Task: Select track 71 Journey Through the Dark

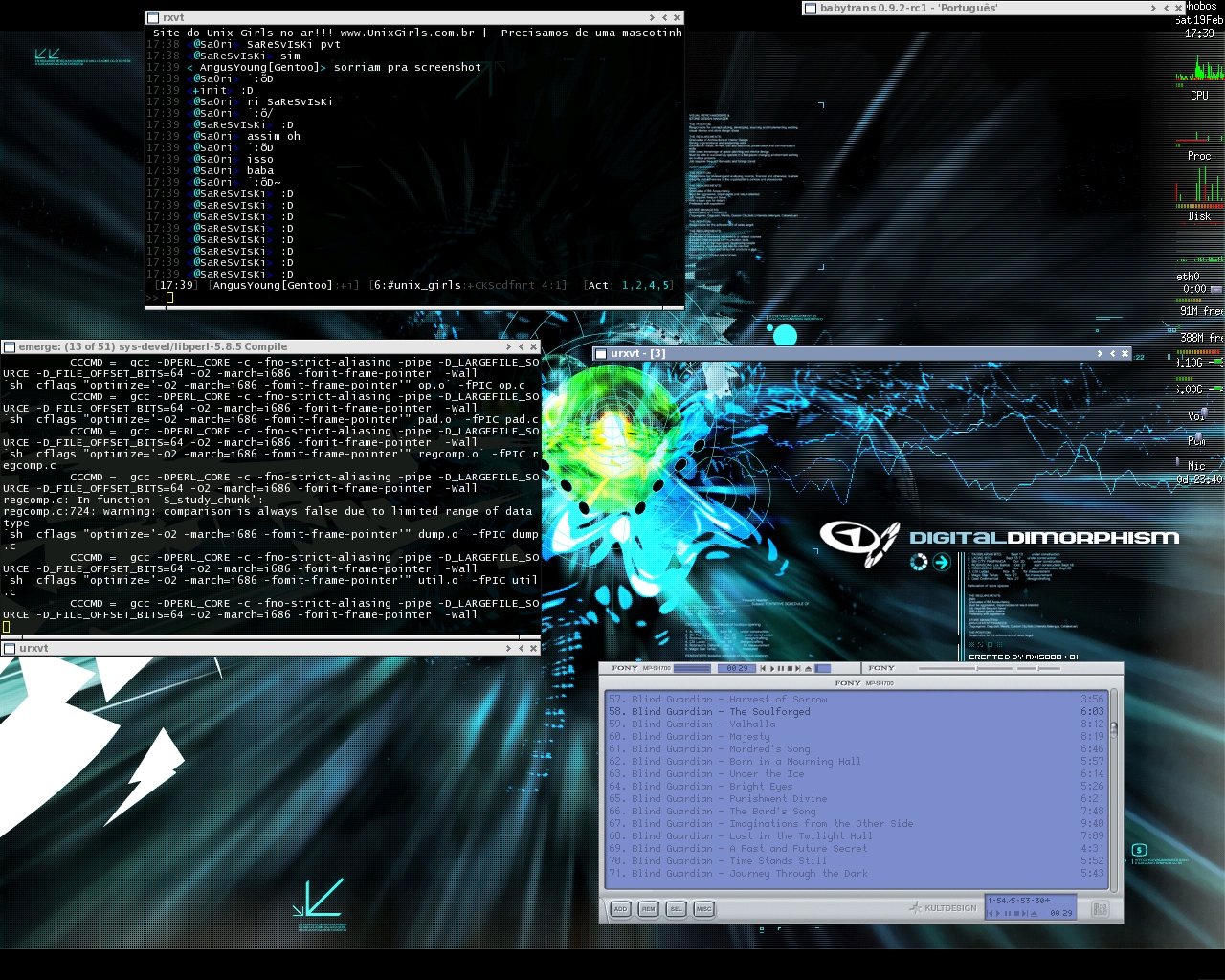Action: click(x=856, y=874)
